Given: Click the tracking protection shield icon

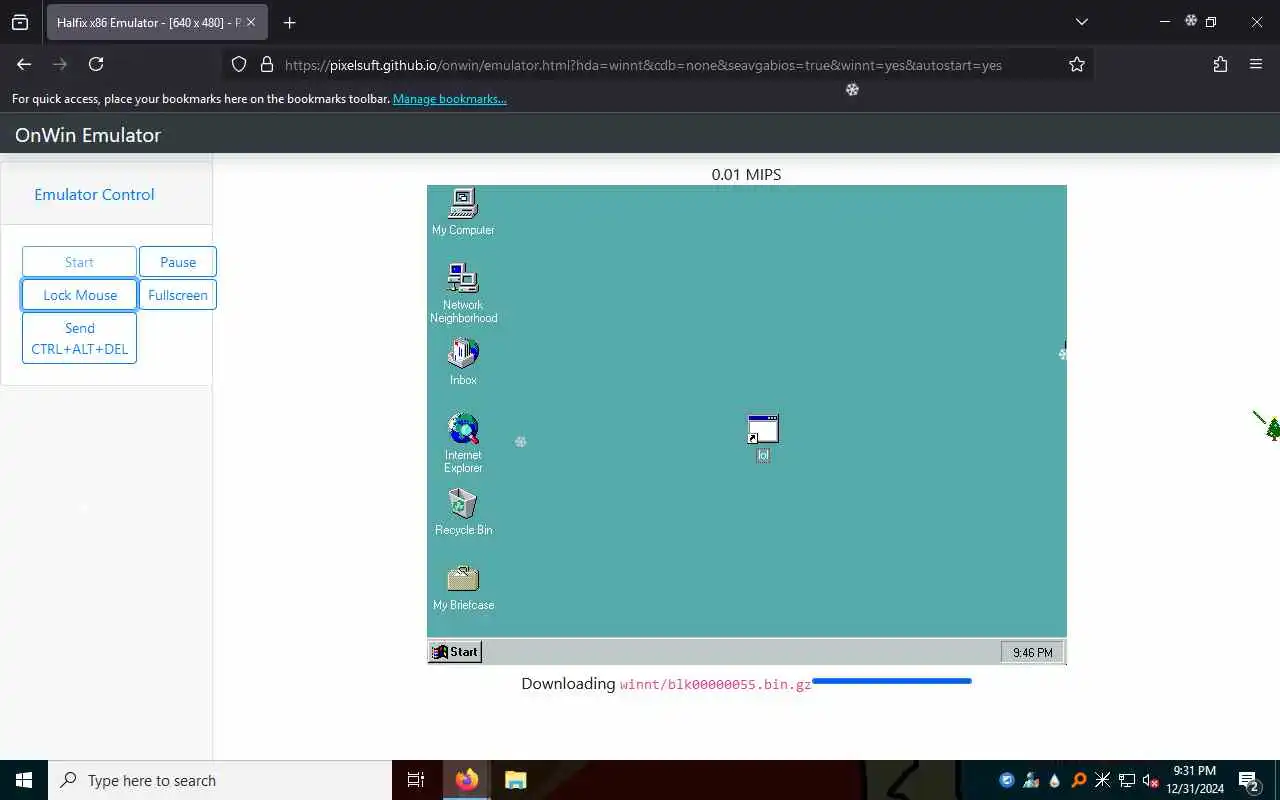Looking at the screenshot, I should 239,64.
